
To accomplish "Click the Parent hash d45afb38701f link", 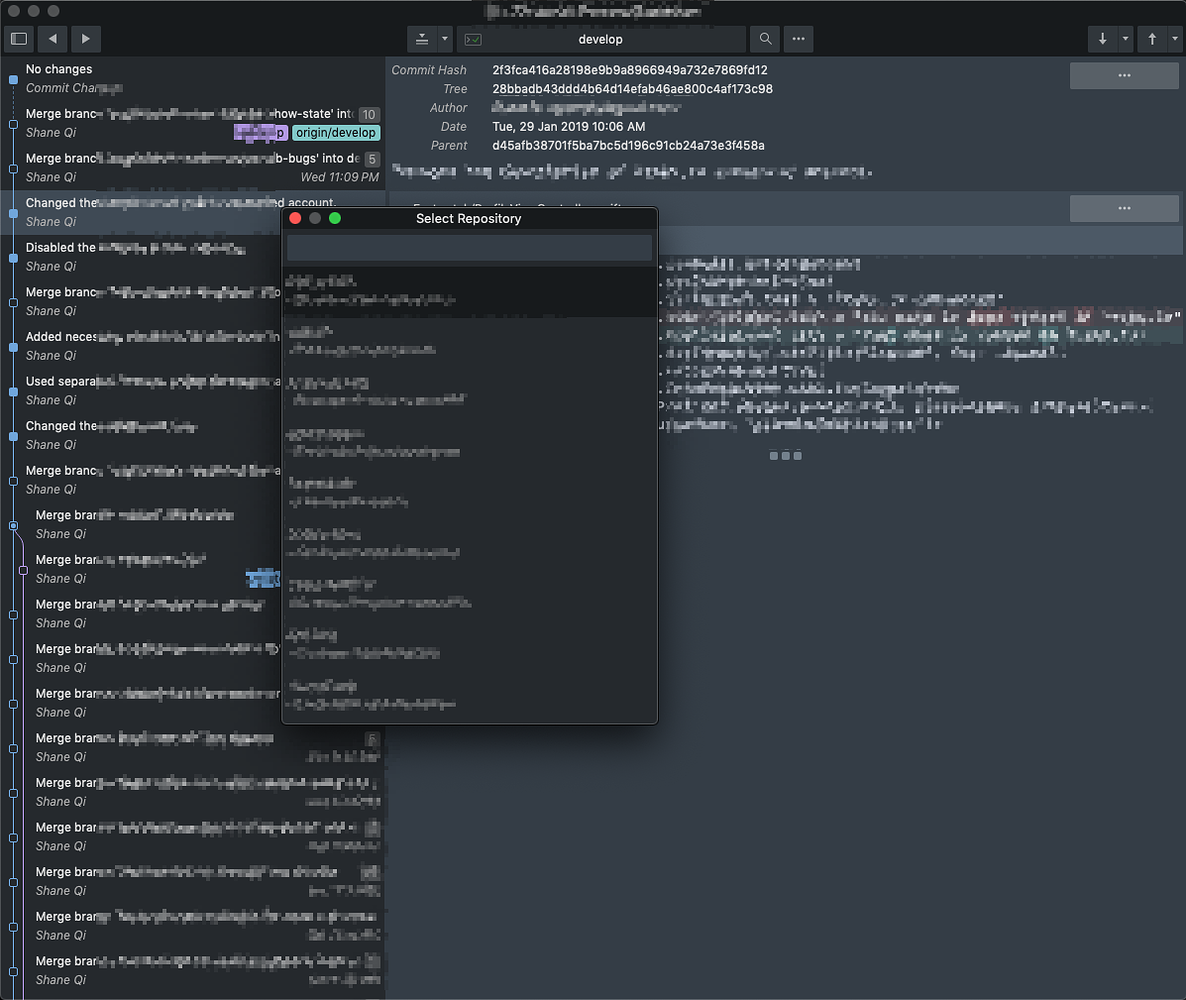I will (628, 146).
